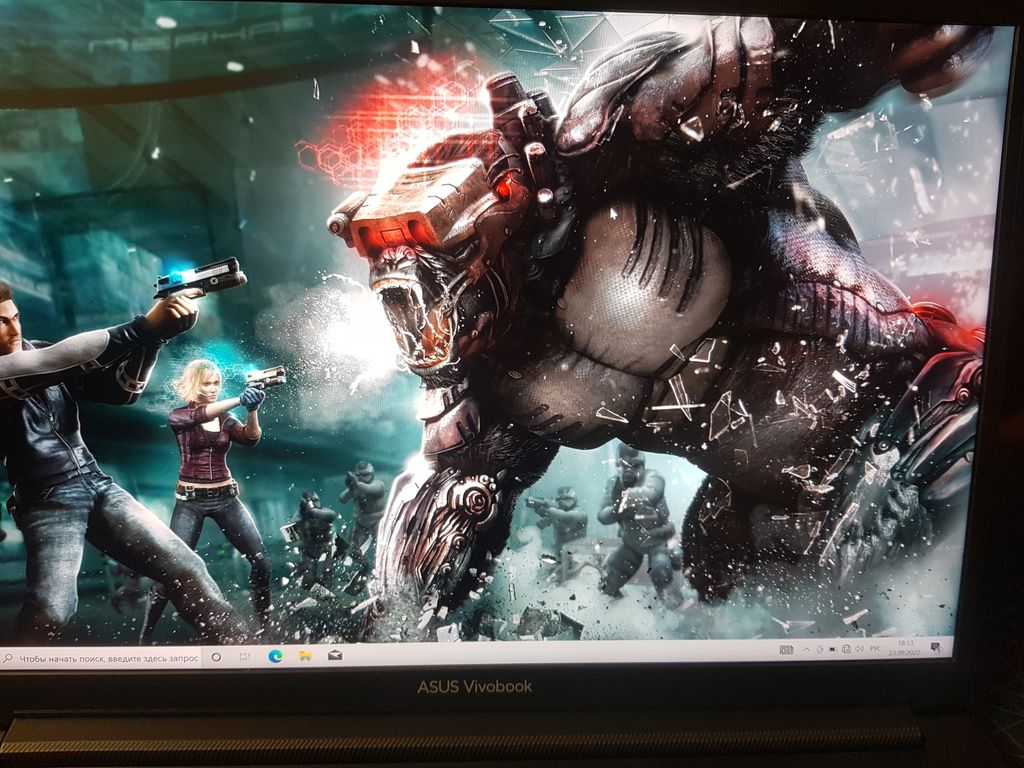Show the touch keyboard from the tray

pyautogui.click(x=786, y=650)
